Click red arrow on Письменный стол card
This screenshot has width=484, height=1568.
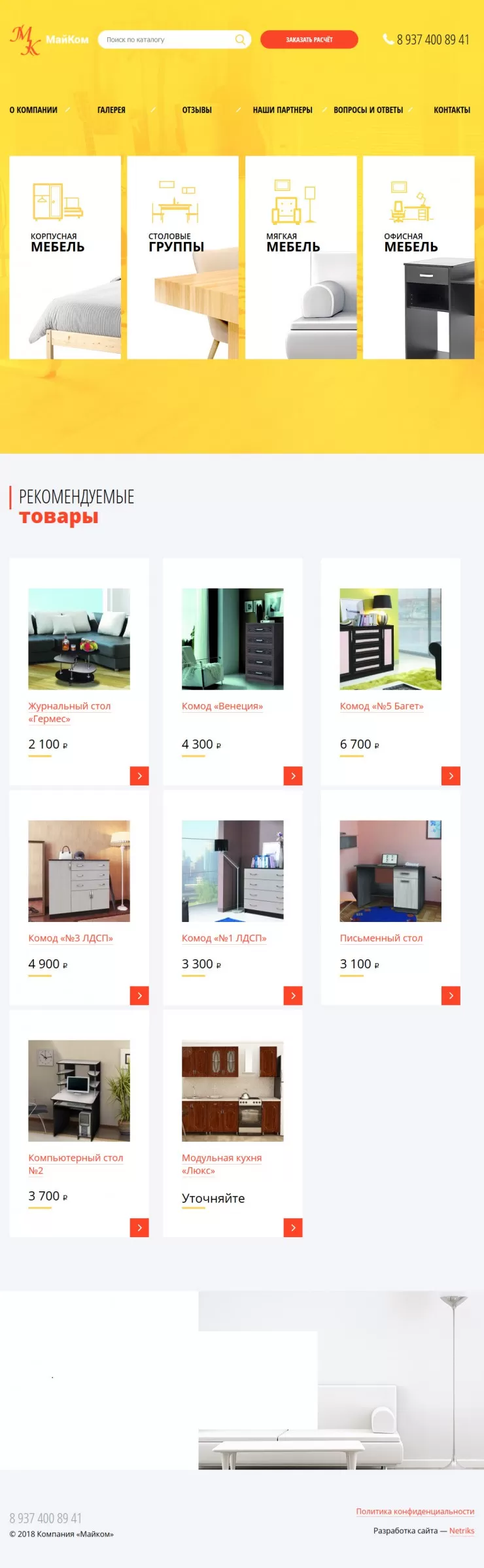[x=451, y=995]
